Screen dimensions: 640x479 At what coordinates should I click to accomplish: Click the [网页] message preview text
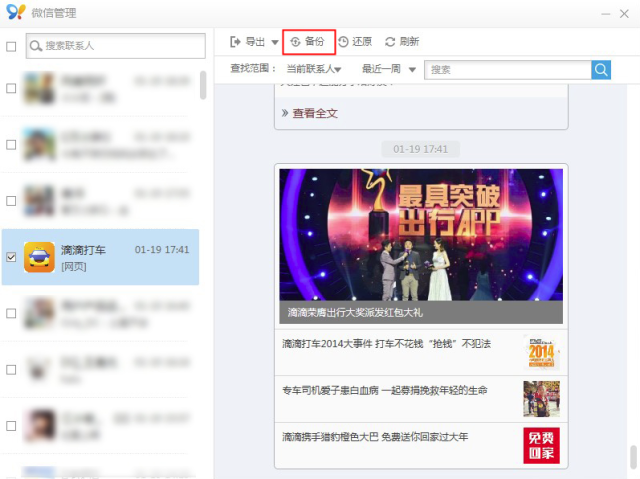point(73,267)
